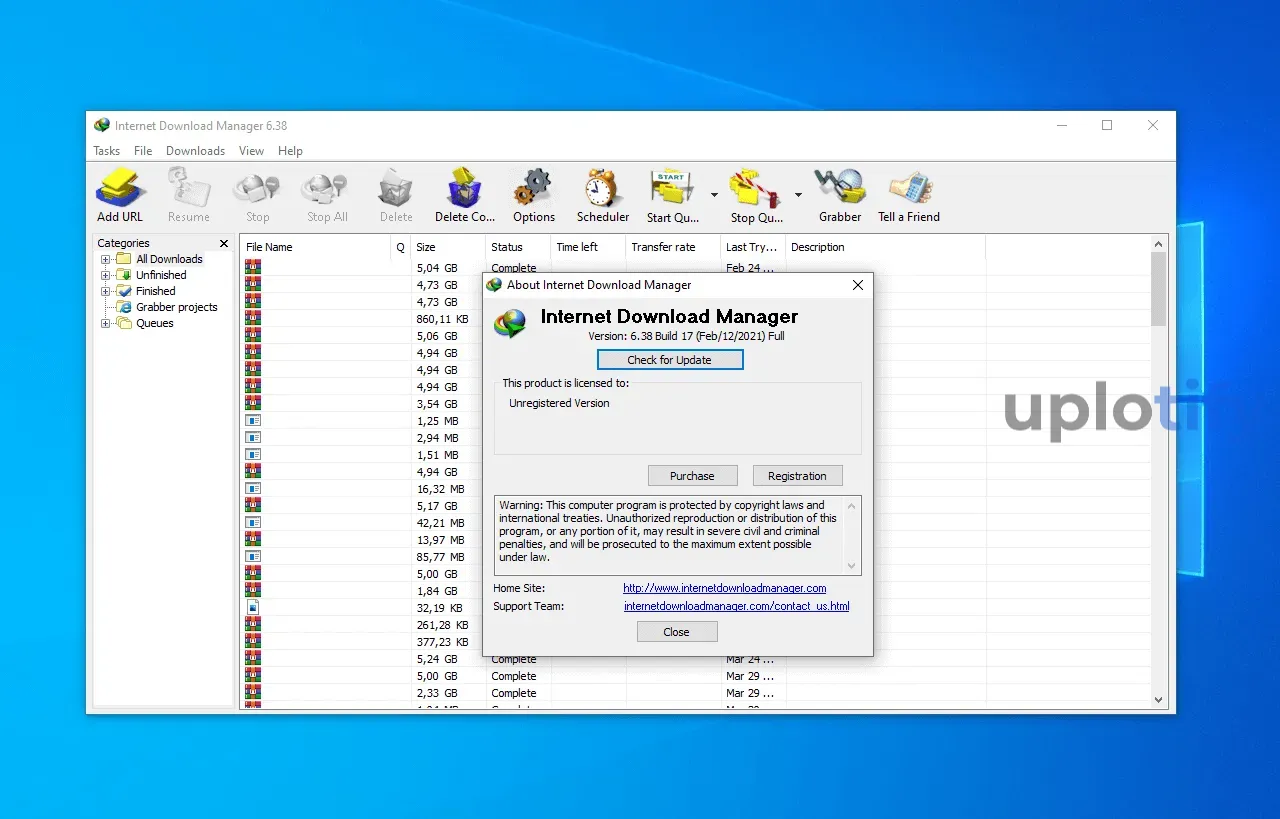Click the Delete toolbar icon
The width and height of the screenshot is (1280, 819).
pyautogui.click(x=396, y=189)
